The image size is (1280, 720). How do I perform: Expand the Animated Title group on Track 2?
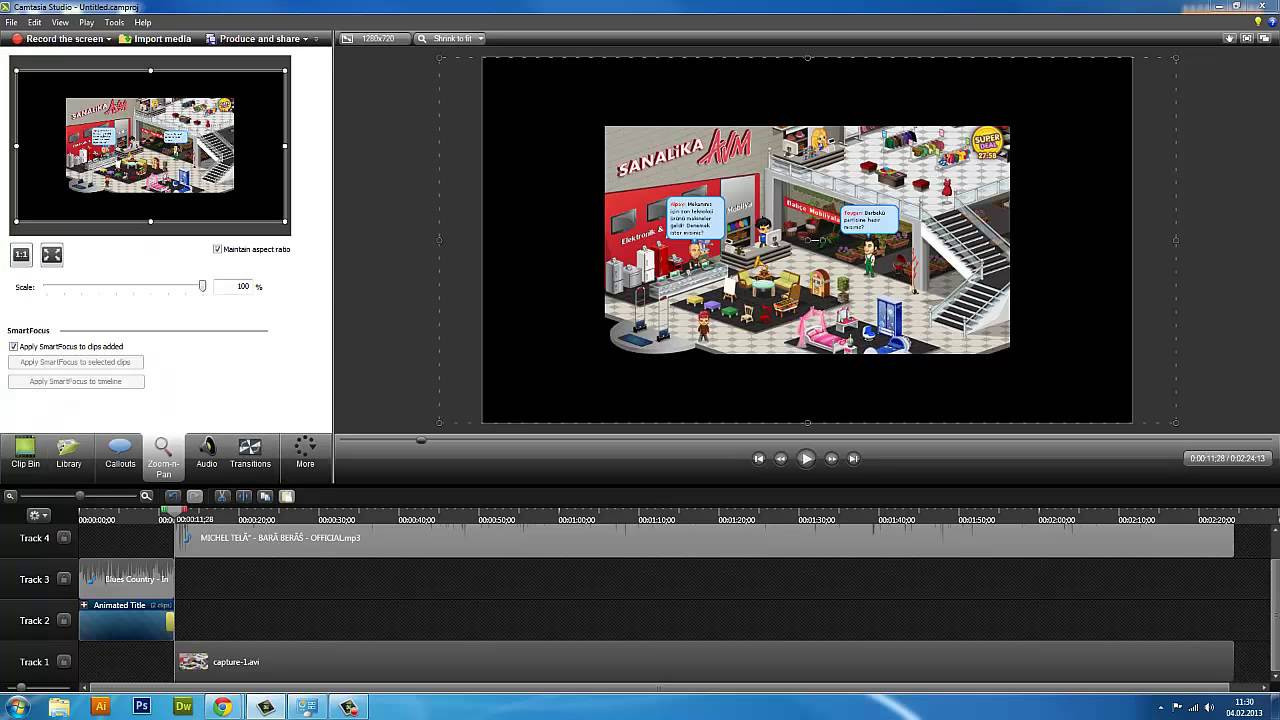coord(85,605)
